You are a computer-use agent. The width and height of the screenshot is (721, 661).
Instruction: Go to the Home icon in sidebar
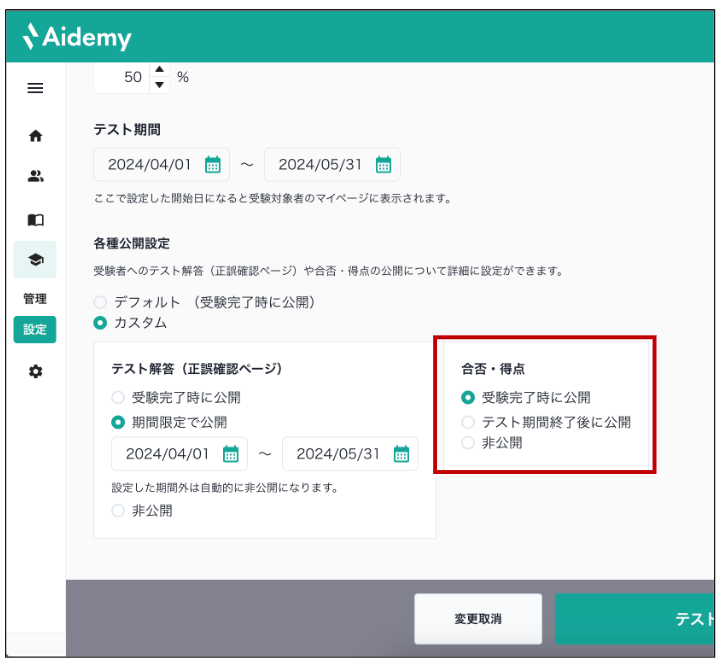tap(35, 136)
